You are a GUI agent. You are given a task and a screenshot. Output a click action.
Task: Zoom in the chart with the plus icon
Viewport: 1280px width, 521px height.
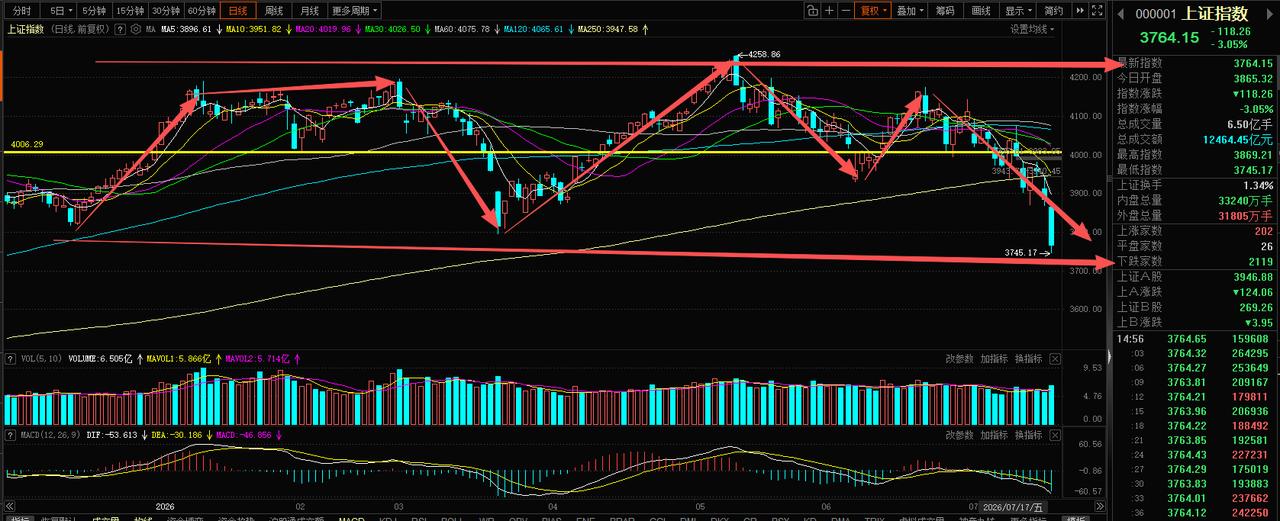[x=829, y=10]
